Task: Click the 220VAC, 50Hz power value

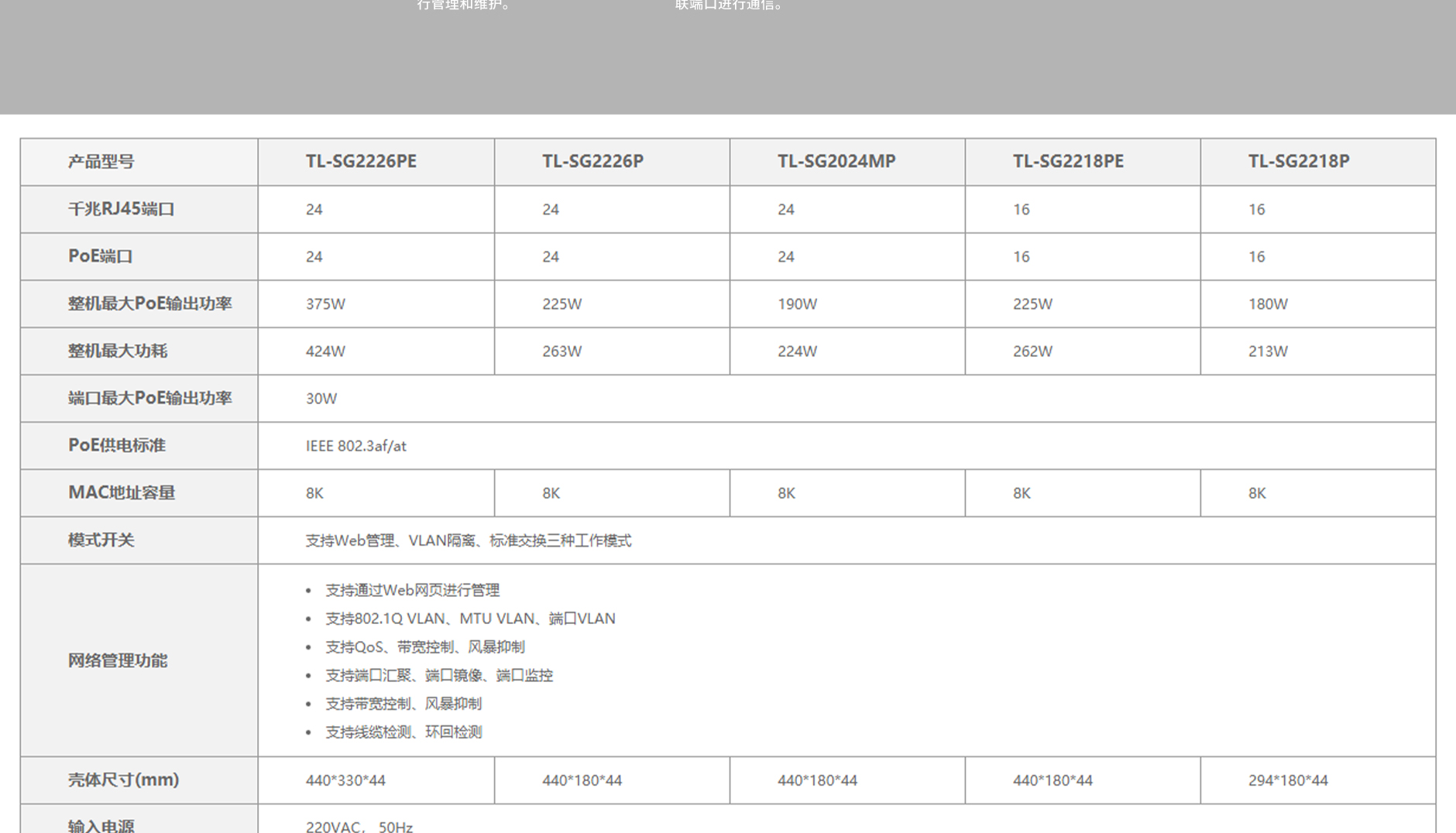Action: (x=359, y=826)
